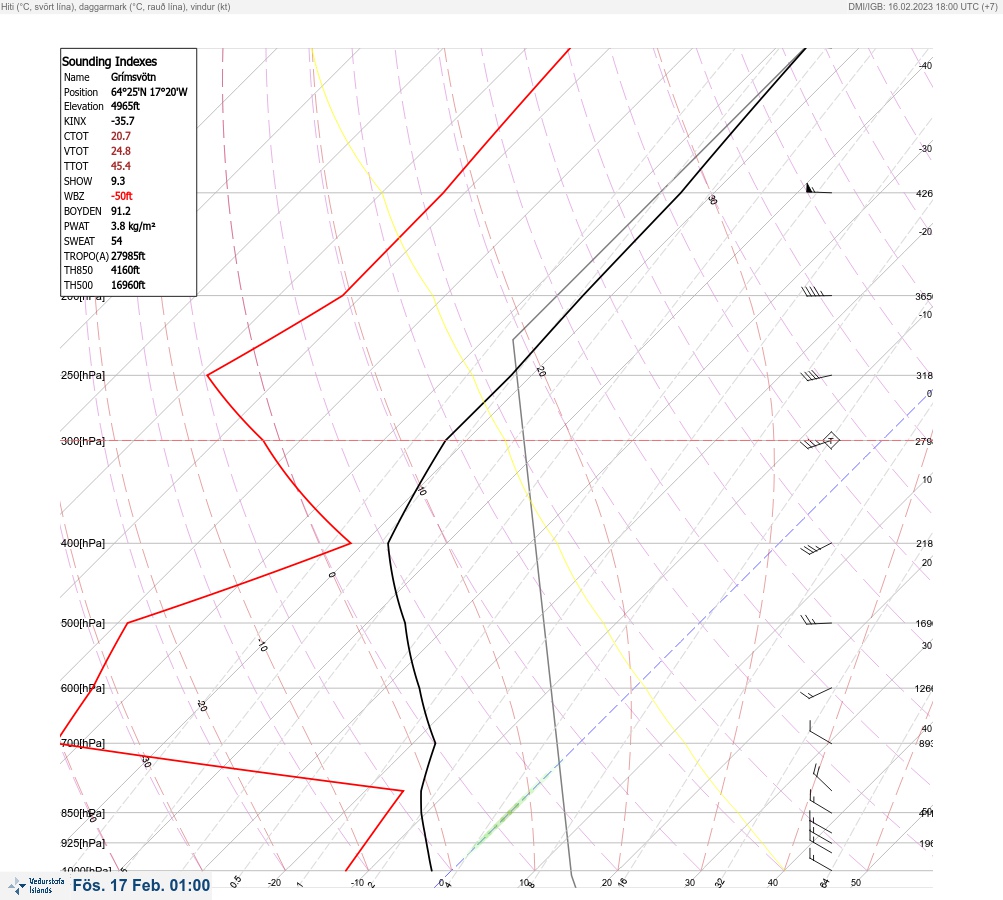Image resolution: width=1003 pixels, height=900 pixels.
Task: Click the SHOW value 9.3
Action: (x=118, y=181)
